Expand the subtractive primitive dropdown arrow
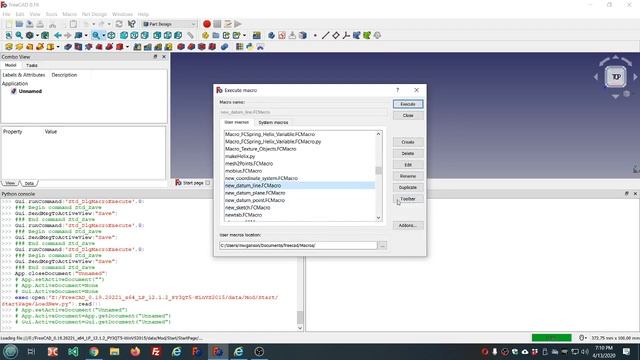Screen dimensions: 640x360 point(127,47)
